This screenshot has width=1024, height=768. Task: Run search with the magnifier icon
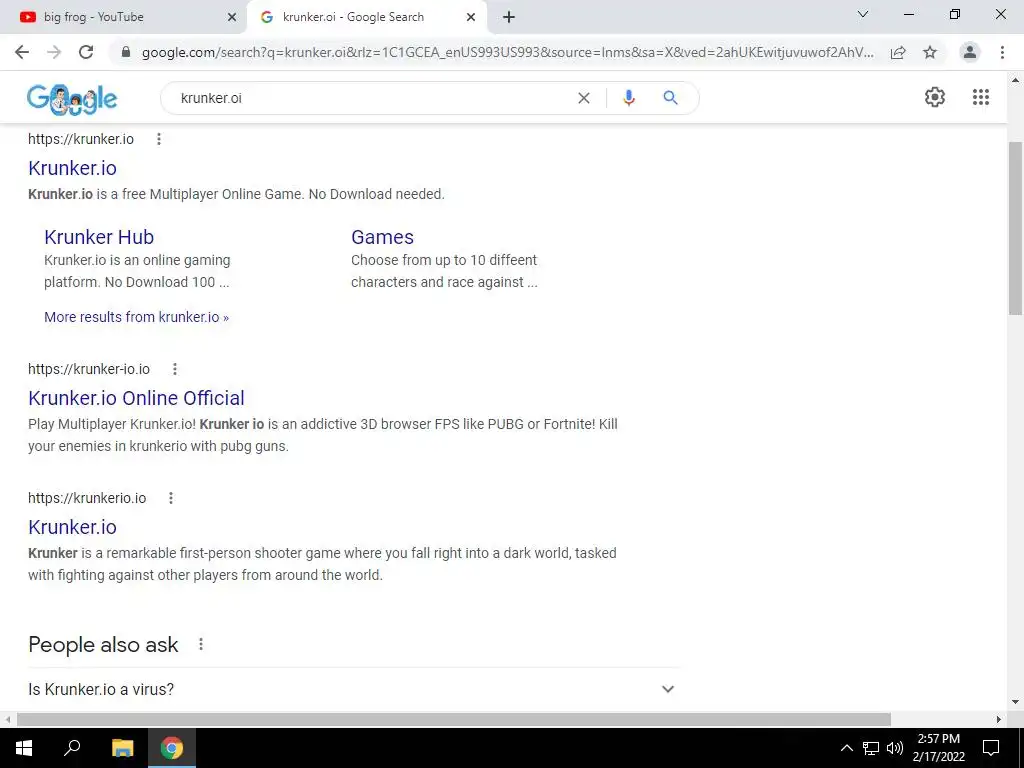pyautogui.click(x=670, y=98)
